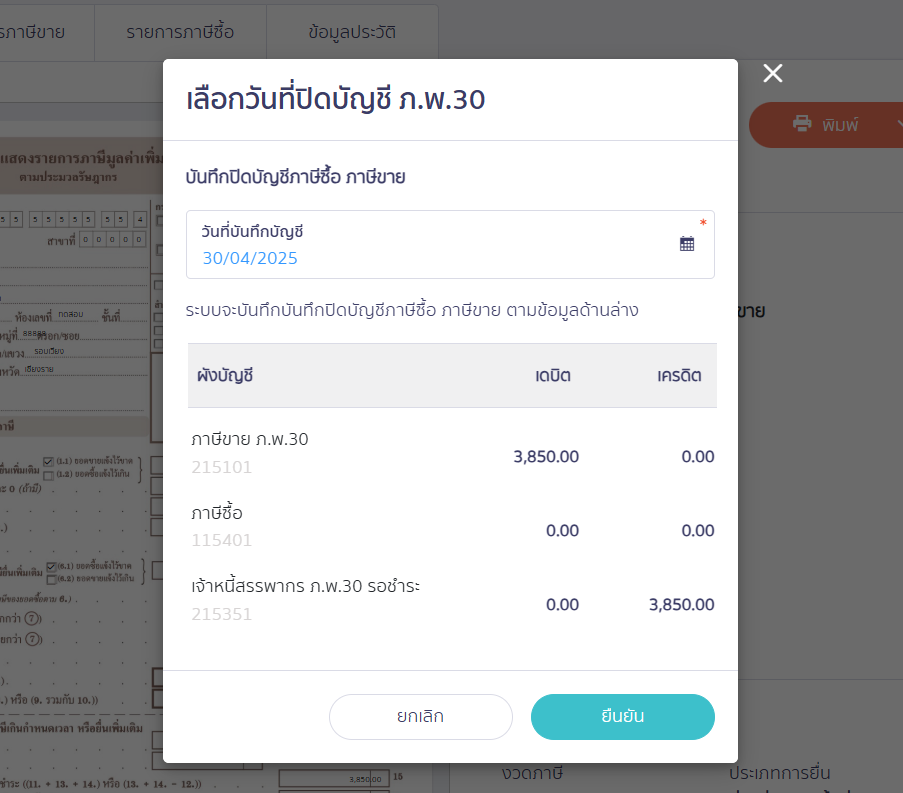Cancel using the ยกเลิก button
The width and height of the screenshot is (903, 793).
[420, 716]
